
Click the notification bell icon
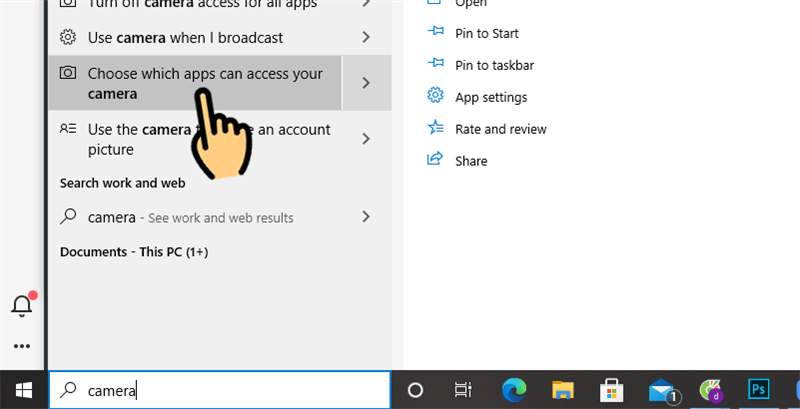[22, 306]
